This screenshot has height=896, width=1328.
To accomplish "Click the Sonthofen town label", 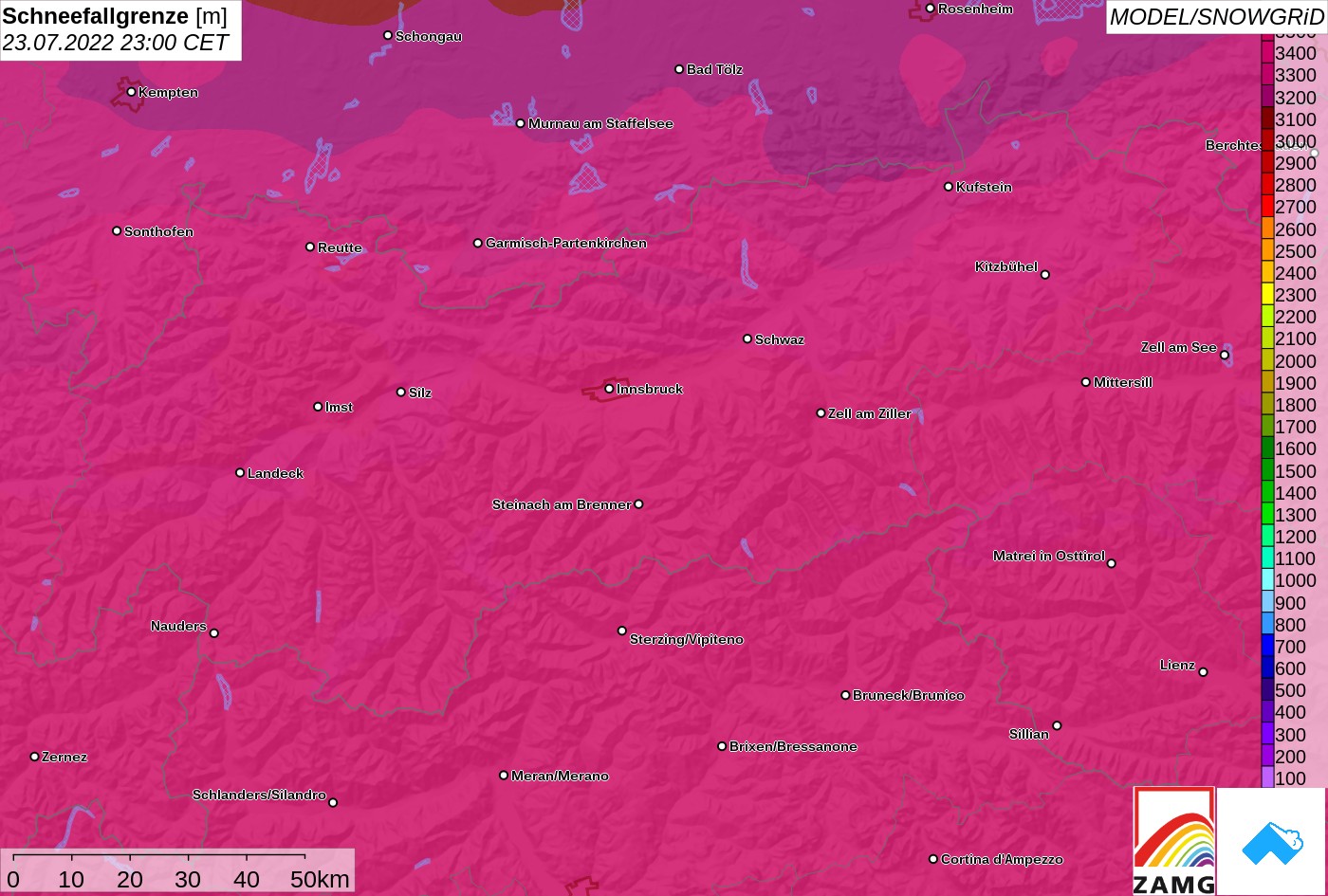I will pyautogui.click(x=158, y=231).
